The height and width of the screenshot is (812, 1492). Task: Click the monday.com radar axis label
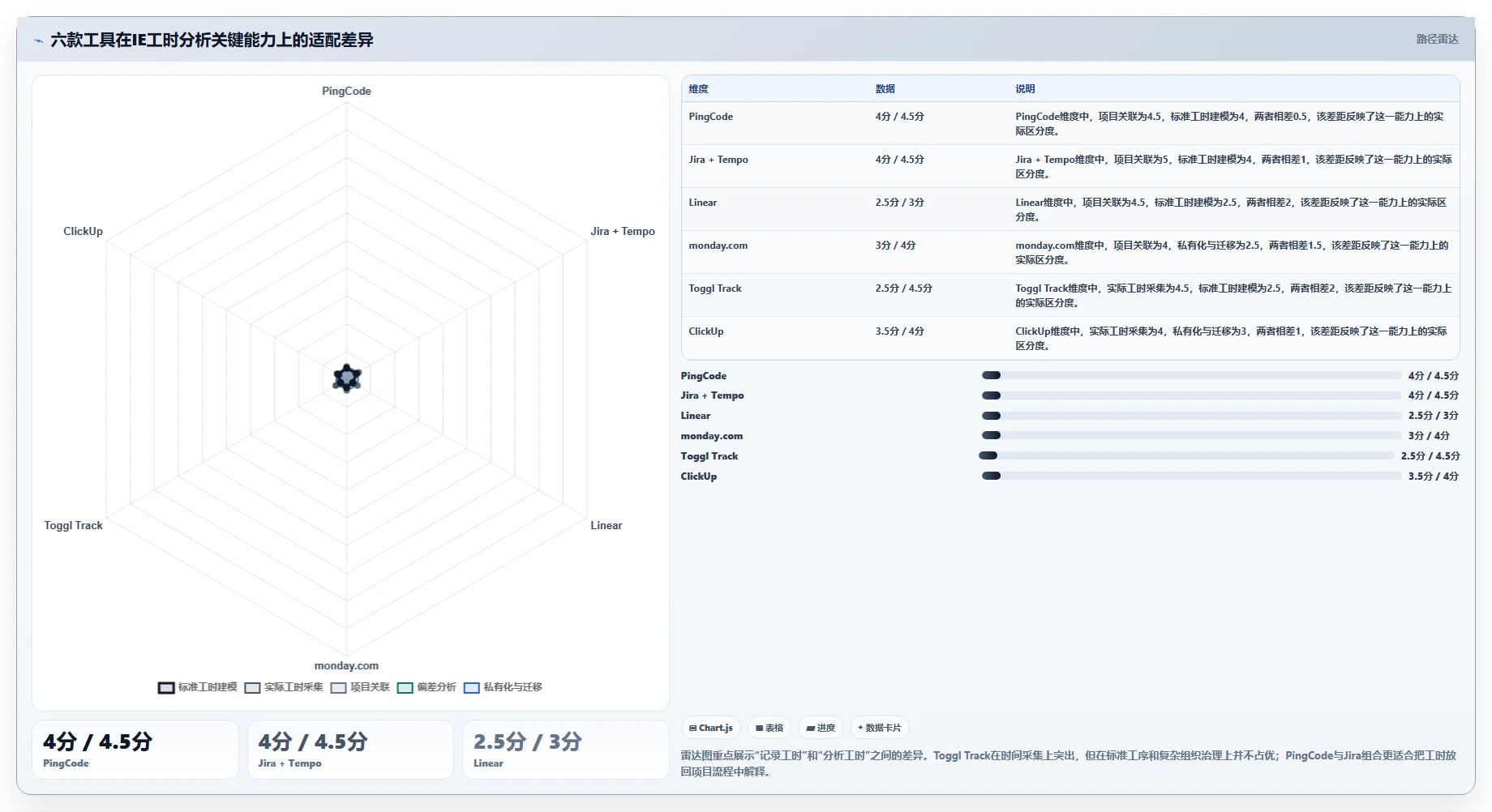tap(346, 665)
